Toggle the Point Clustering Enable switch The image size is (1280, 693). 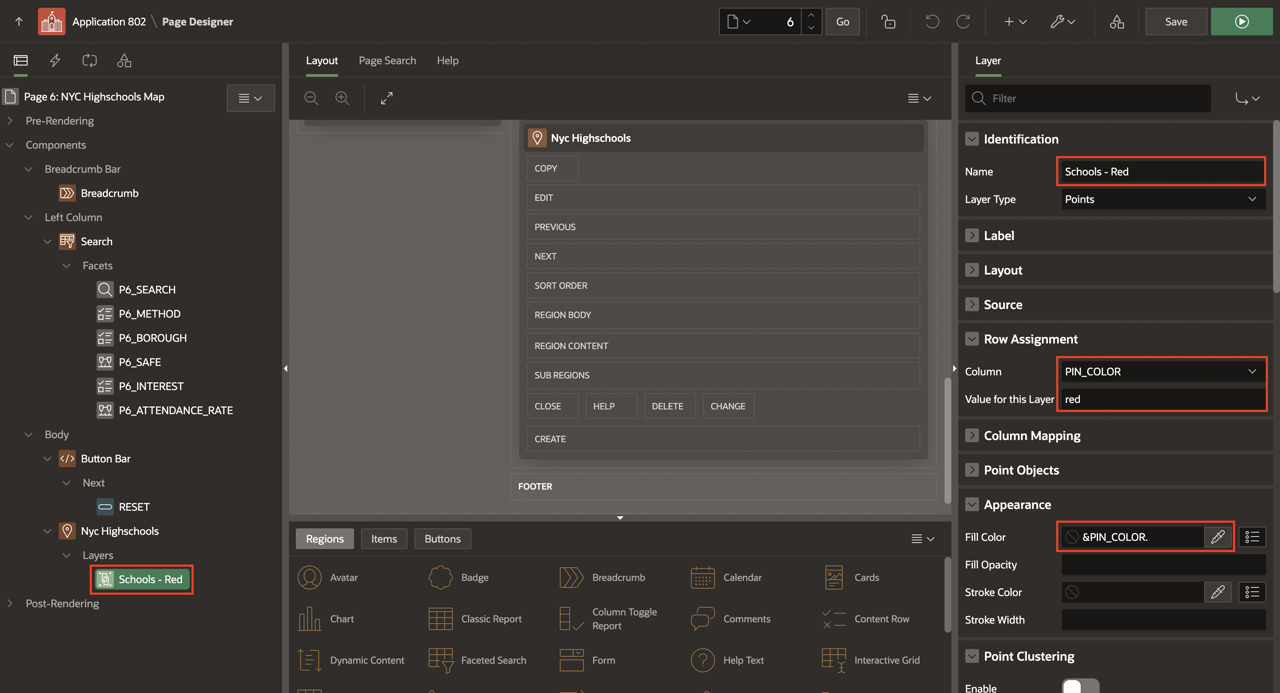click(x=1080, y=687)
